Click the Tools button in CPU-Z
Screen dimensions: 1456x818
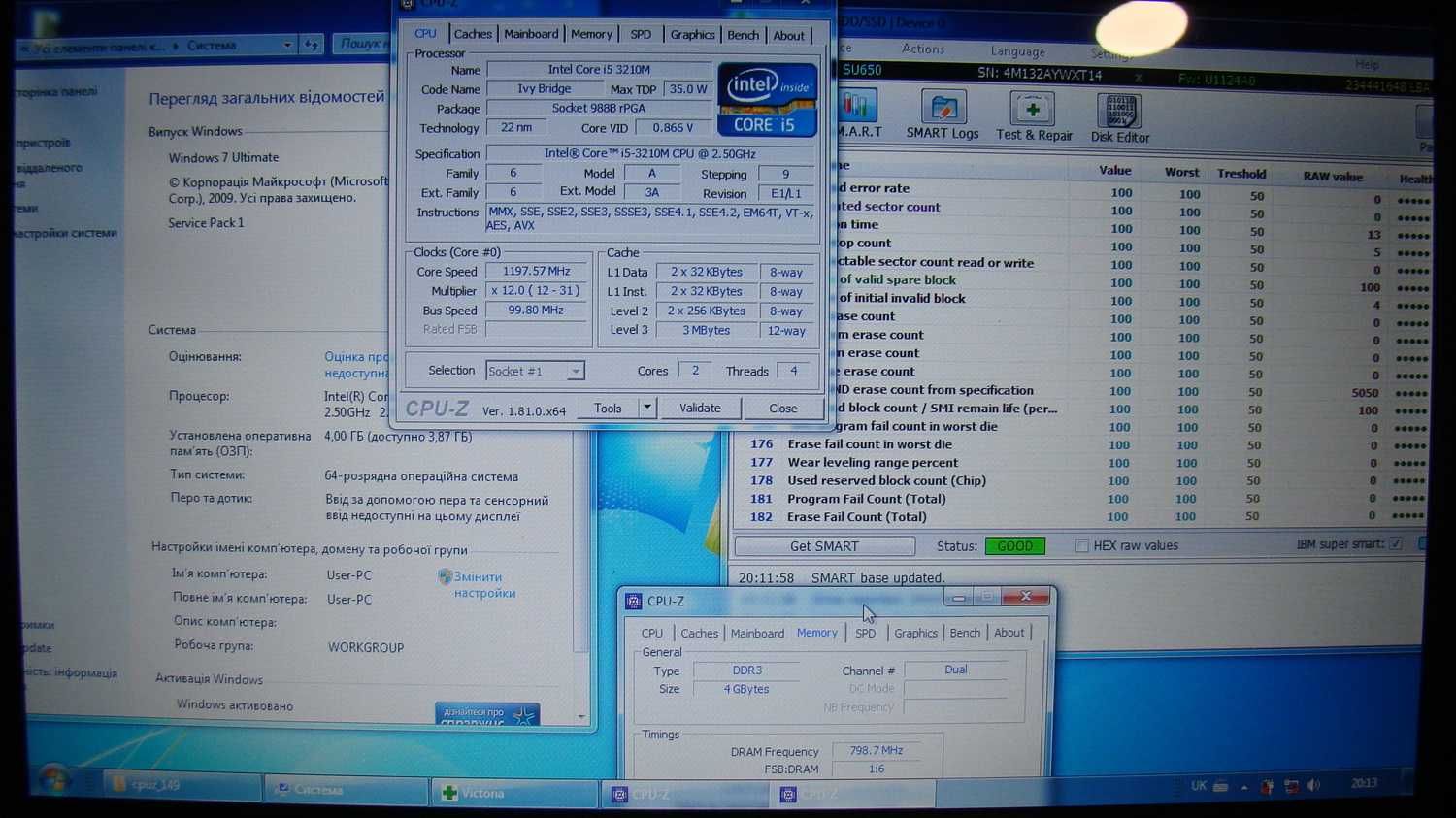[608, 409]
